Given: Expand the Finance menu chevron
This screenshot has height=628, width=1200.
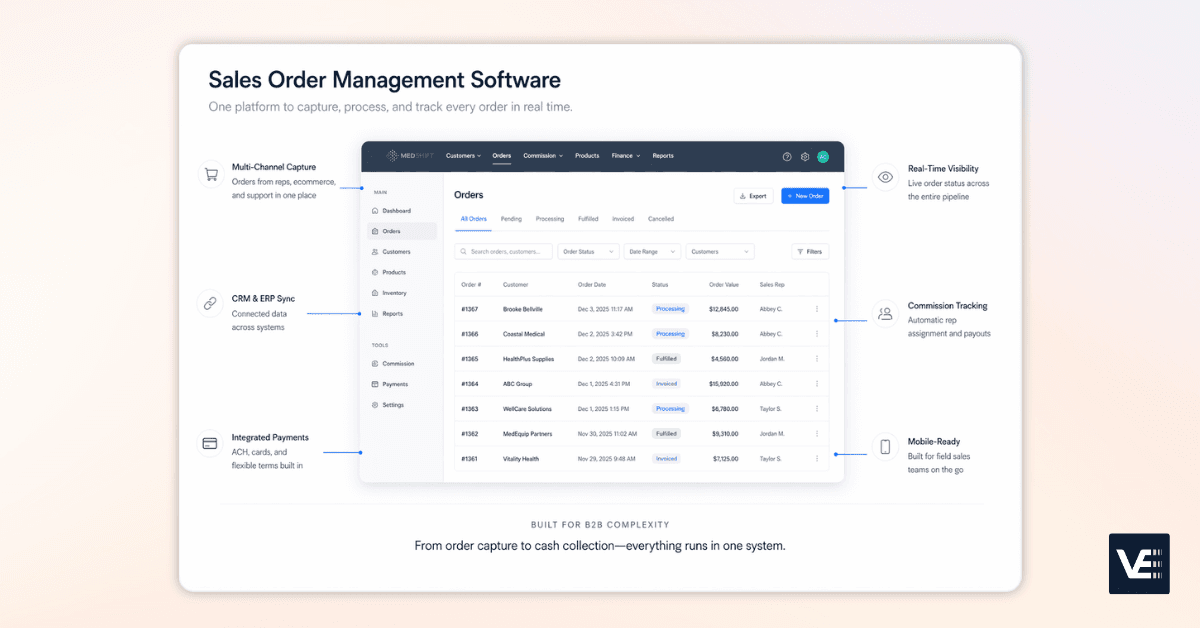Looking at the screenshot, I should coord(638,156).
